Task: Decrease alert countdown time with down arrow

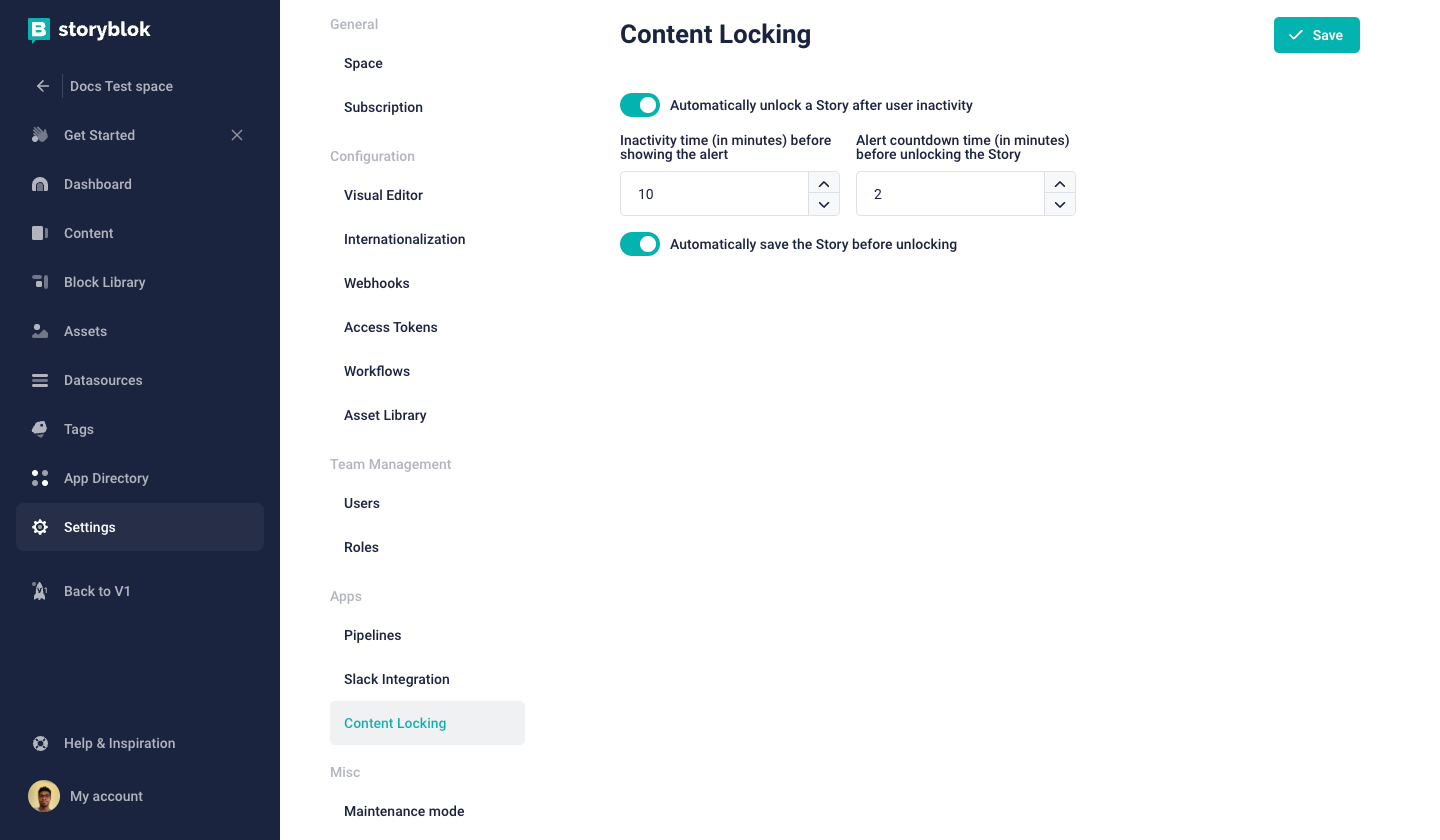Action: tap(1059, 204)
